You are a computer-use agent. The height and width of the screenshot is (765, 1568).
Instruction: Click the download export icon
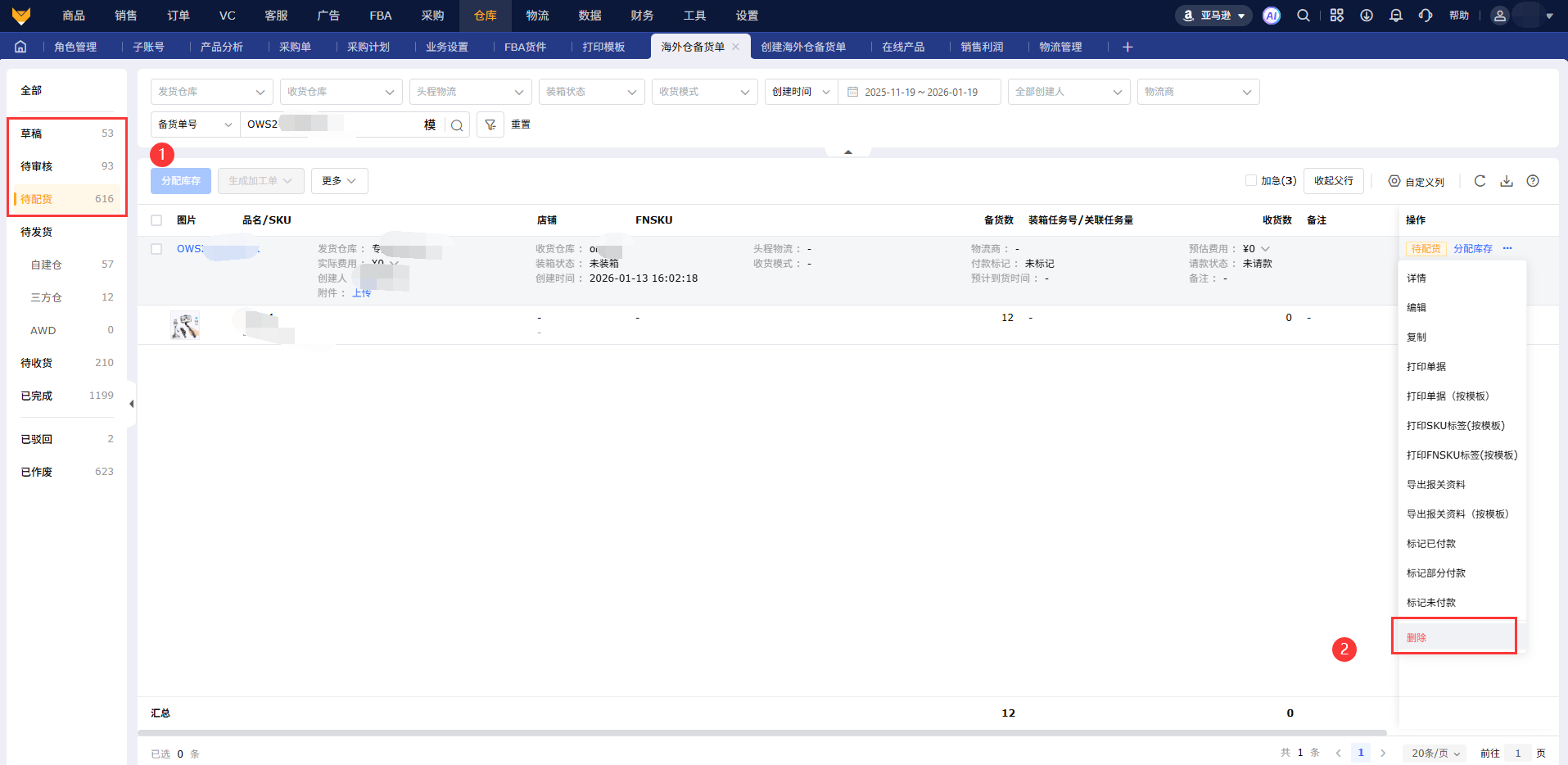tap(1506, 181)
